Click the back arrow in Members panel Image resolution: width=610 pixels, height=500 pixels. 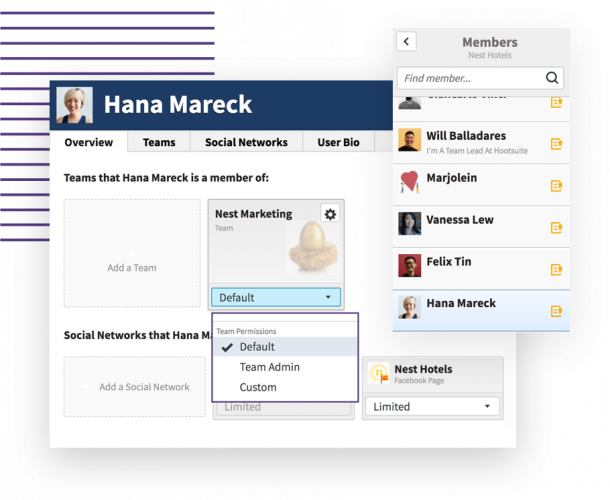click(x=406, y=41)
